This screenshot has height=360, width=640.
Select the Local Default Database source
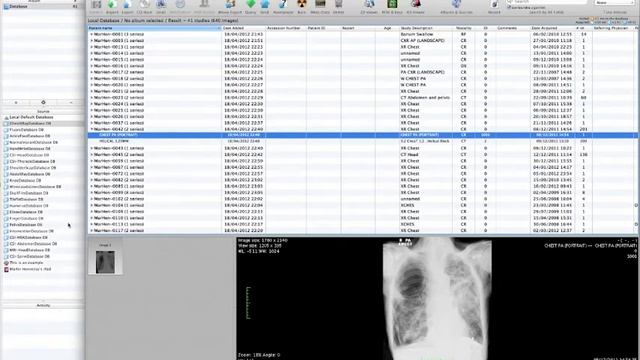(31, 117)
